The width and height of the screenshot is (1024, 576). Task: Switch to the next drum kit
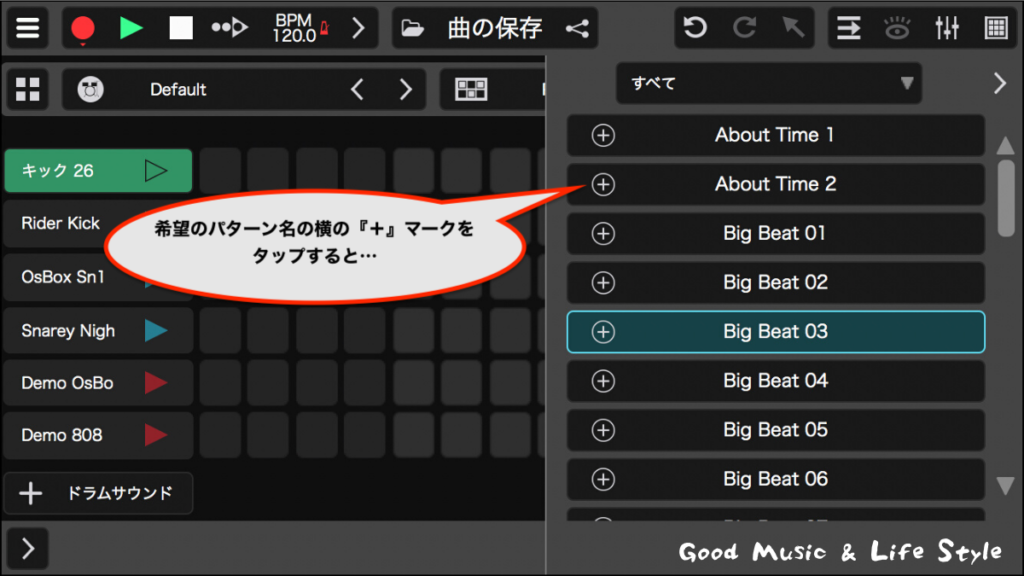406,89
